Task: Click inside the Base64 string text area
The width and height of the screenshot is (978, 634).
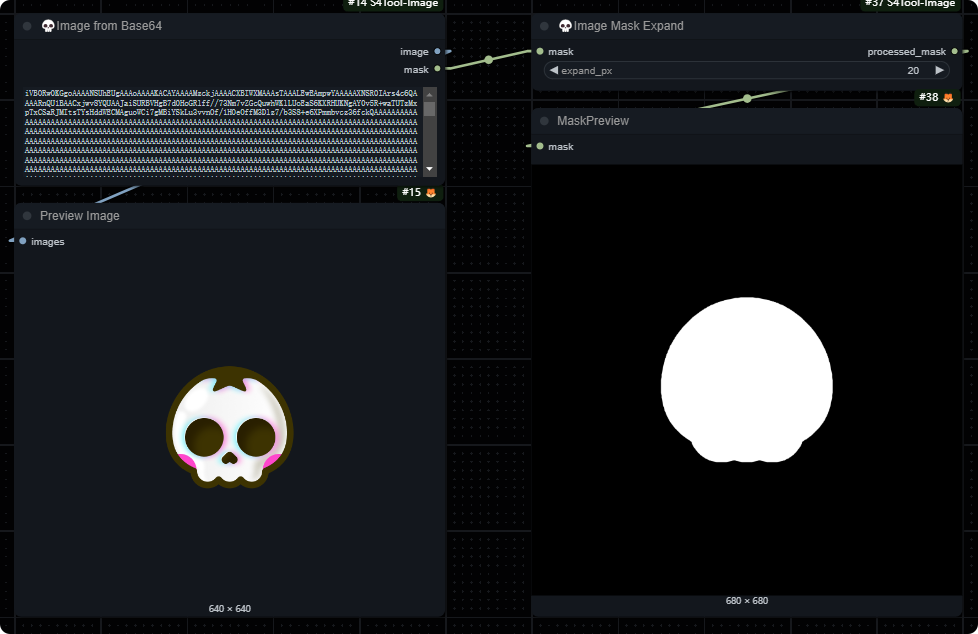Action: (x=220, y=132)
